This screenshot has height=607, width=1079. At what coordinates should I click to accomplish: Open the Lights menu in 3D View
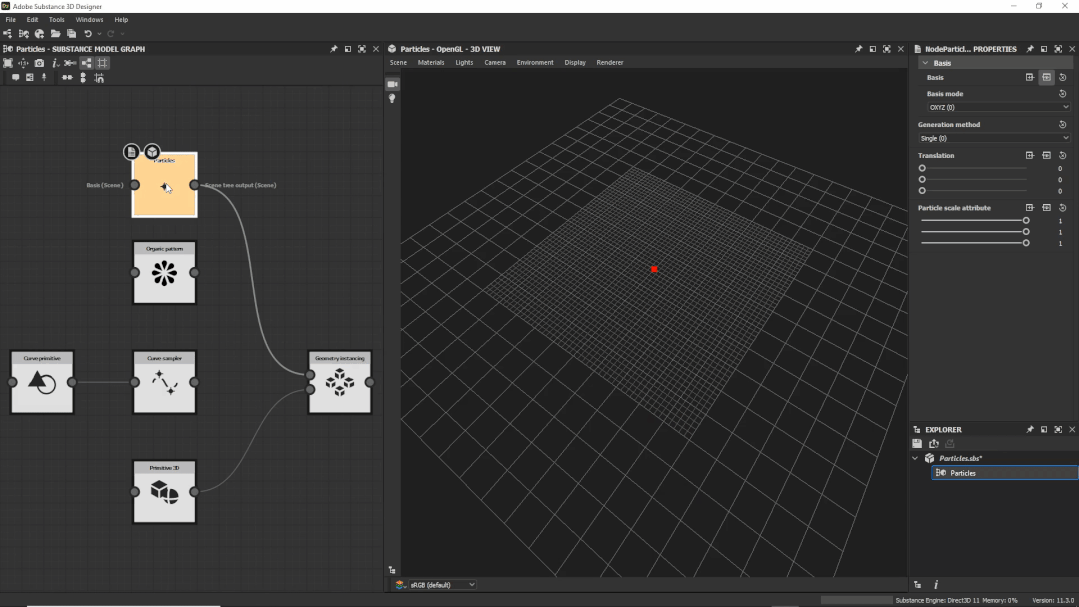click(464, 63)
